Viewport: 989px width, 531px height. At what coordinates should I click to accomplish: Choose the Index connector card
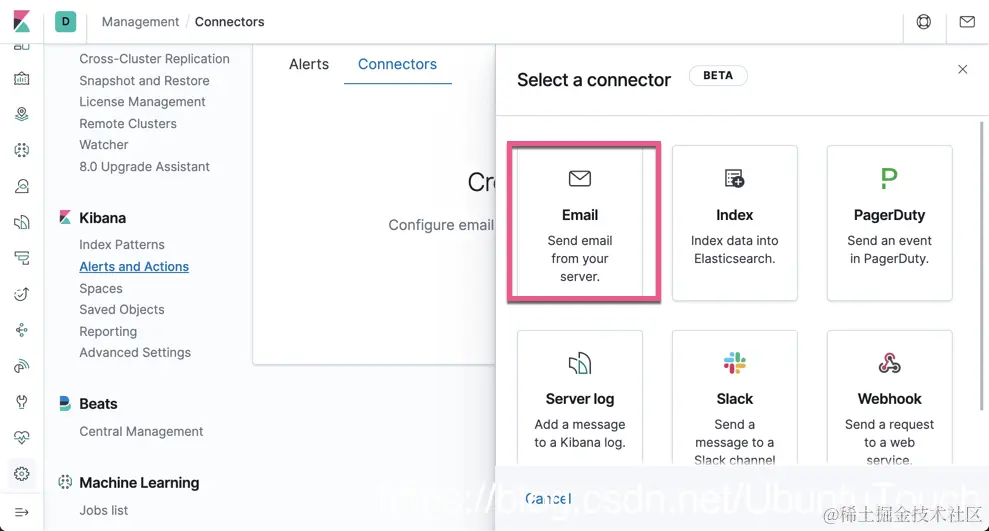(735, 223)
